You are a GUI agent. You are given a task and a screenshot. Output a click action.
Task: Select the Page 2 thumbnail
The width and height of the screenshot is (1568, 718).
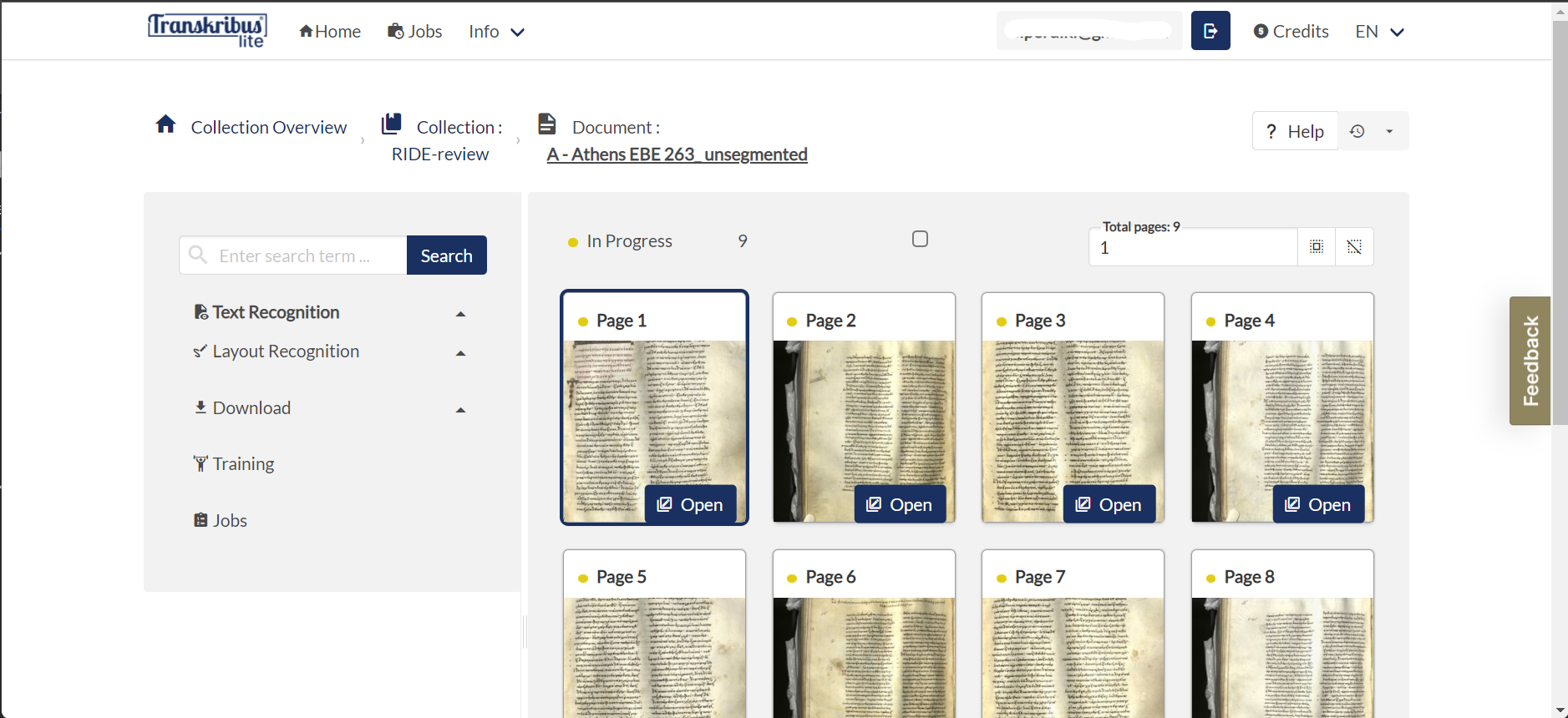pyautogui.click(x=864, y=407)
